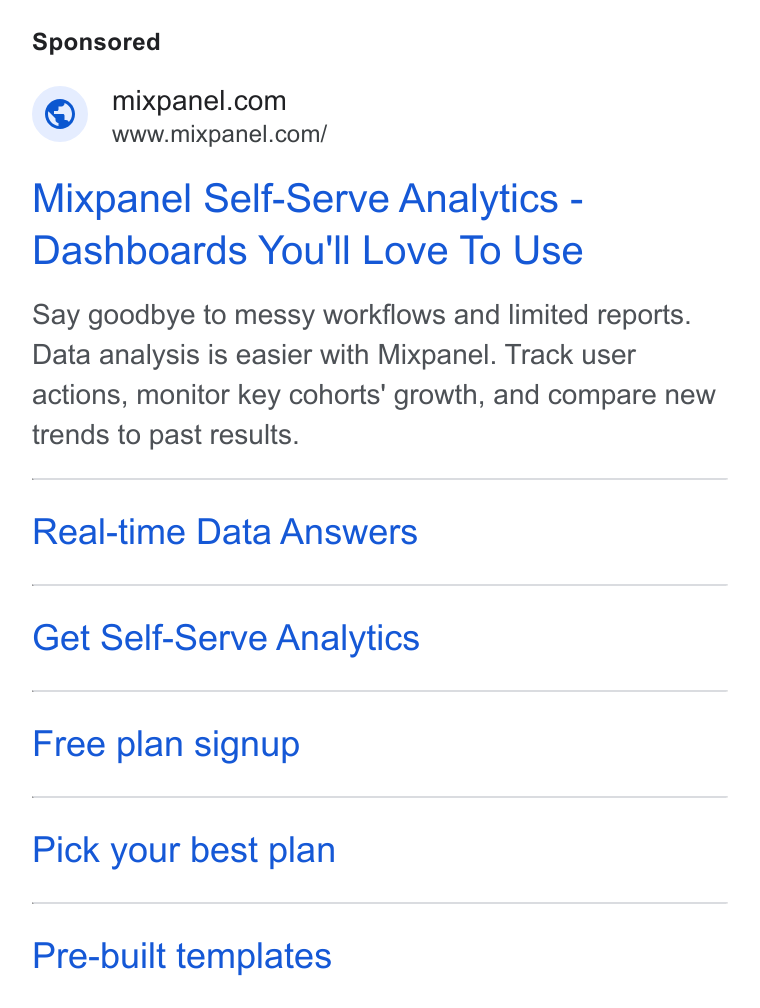
Task: Open the mixpanel.com site name
Action: point(199,101)
